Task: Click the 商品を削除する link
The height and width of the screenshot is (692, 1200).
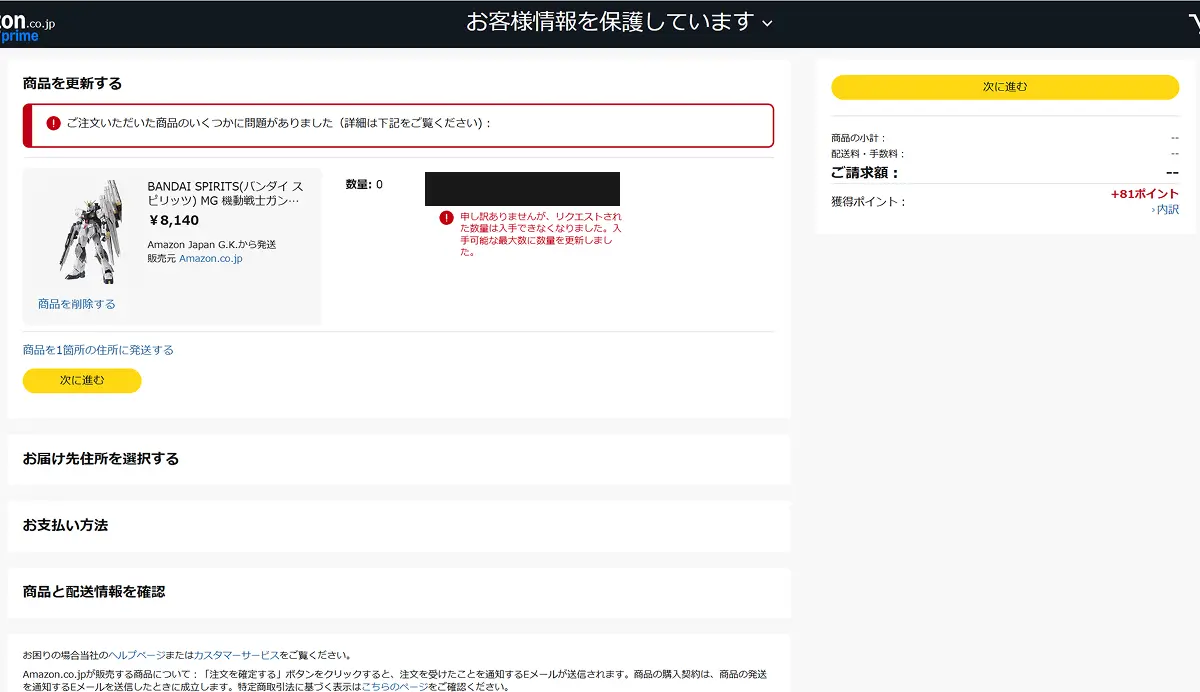Action: pyautogui.click(x=77, y=304)
